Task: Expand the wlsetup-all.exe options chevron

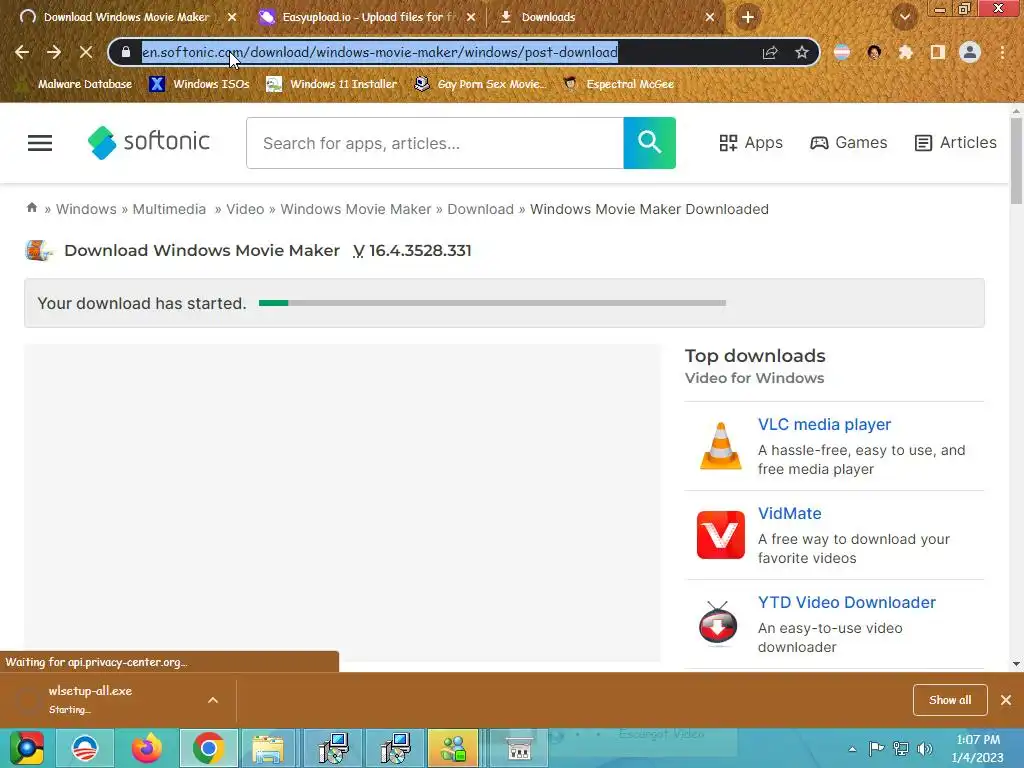Action: (213, 700)
